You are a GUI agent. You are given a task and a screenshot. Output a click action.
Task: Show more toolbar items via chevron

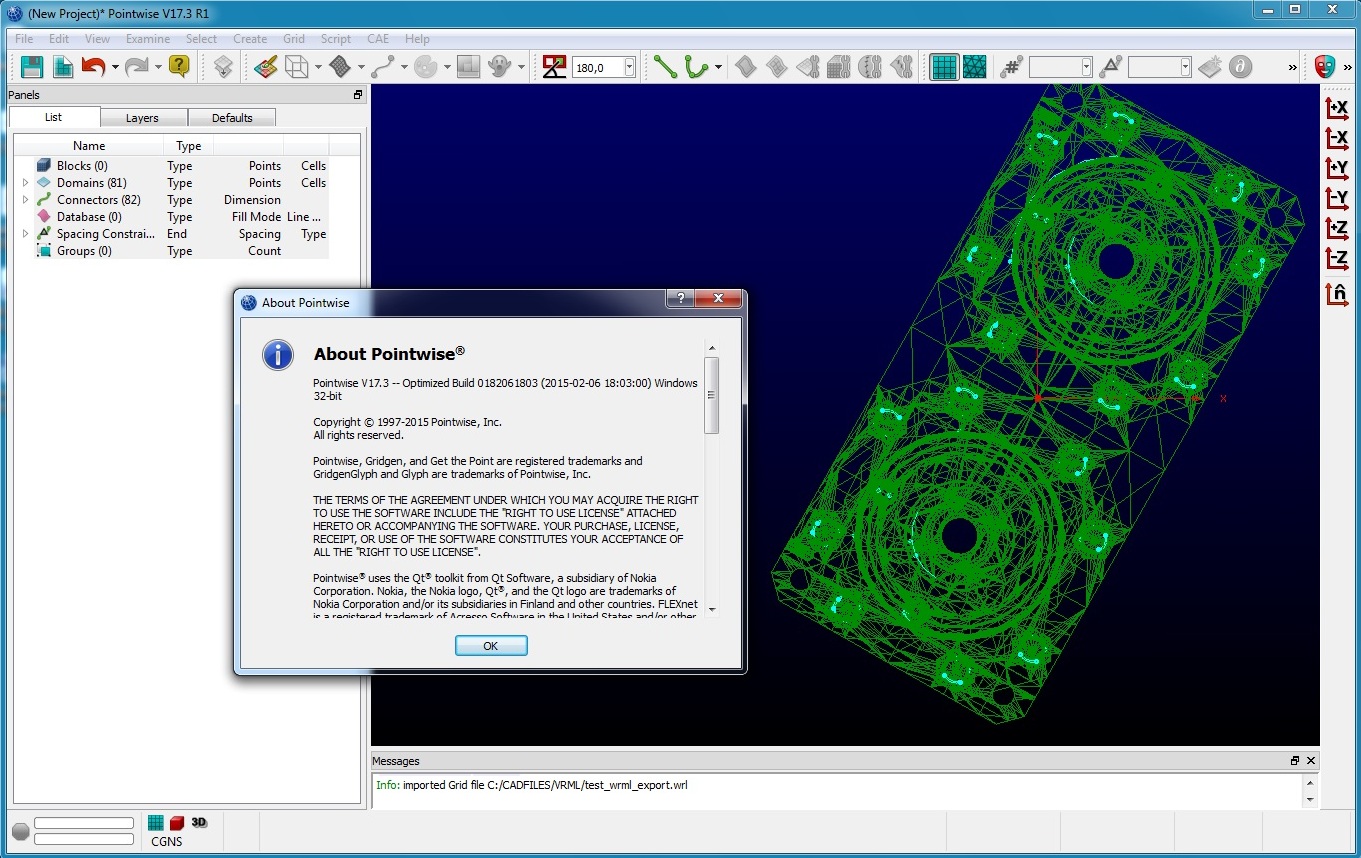click(x=1293, y=67)
